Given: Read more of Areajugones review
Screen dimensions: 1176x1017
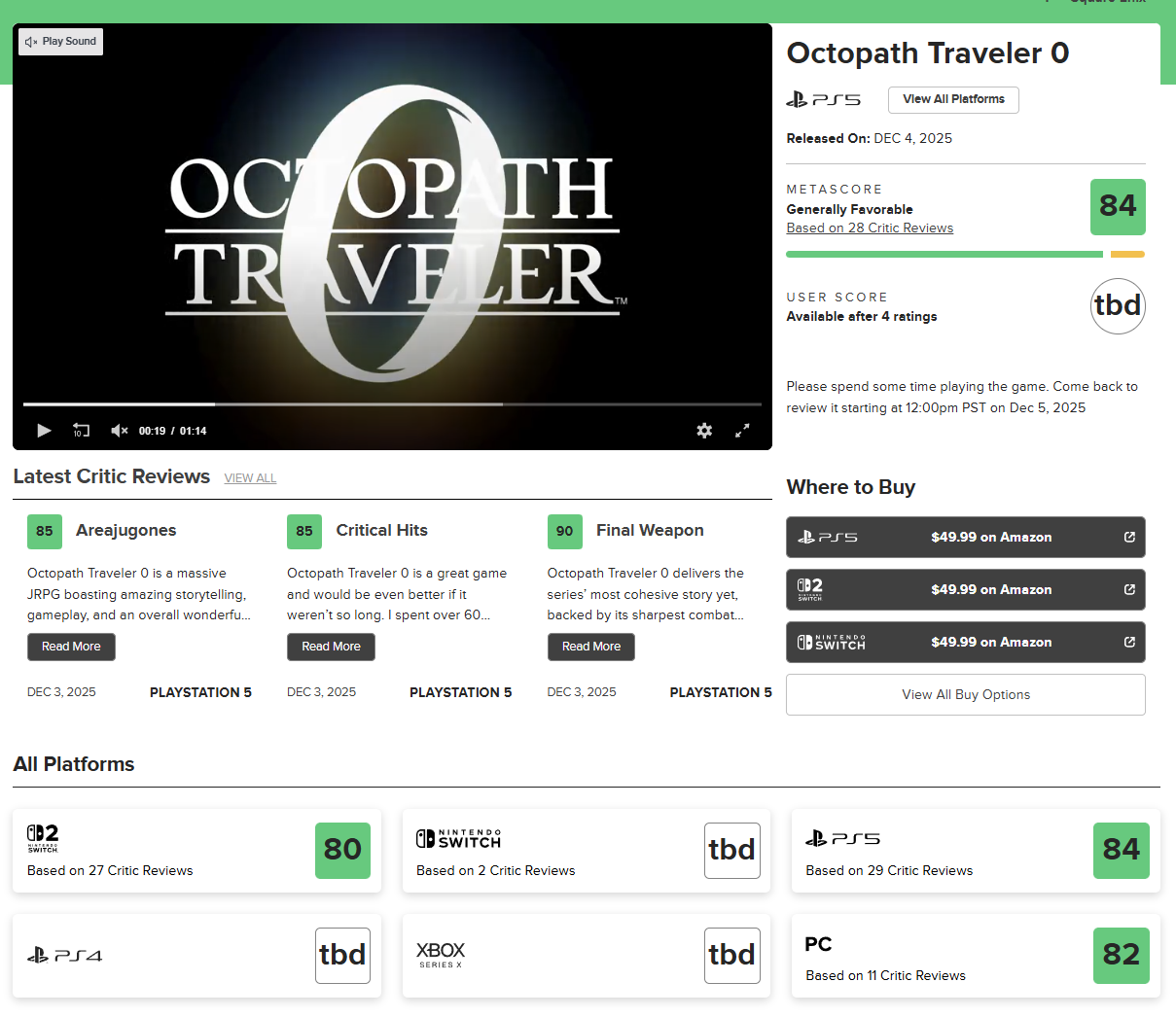Looking at the screenshot, I should tap(71, 647).
